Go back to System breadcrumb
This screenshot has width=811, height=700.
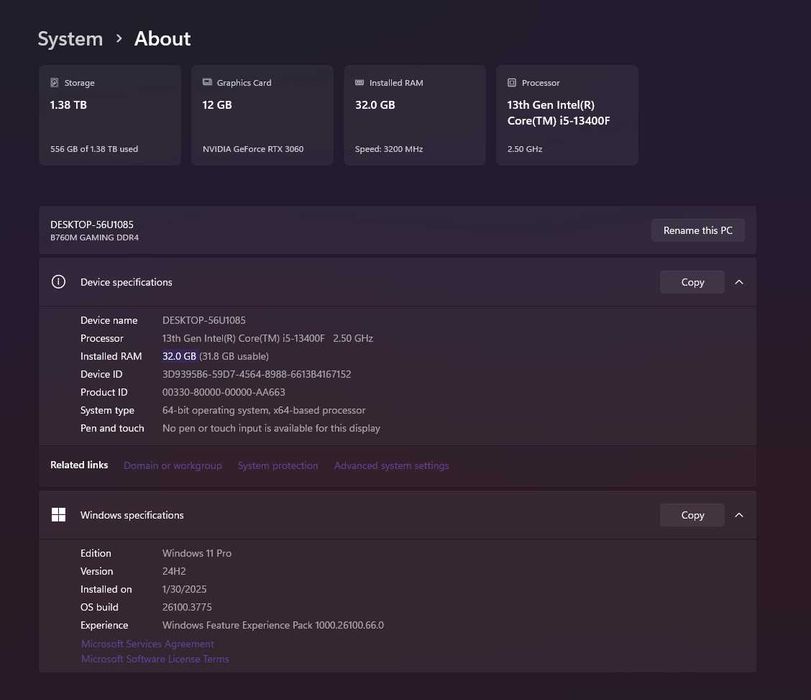70,39
